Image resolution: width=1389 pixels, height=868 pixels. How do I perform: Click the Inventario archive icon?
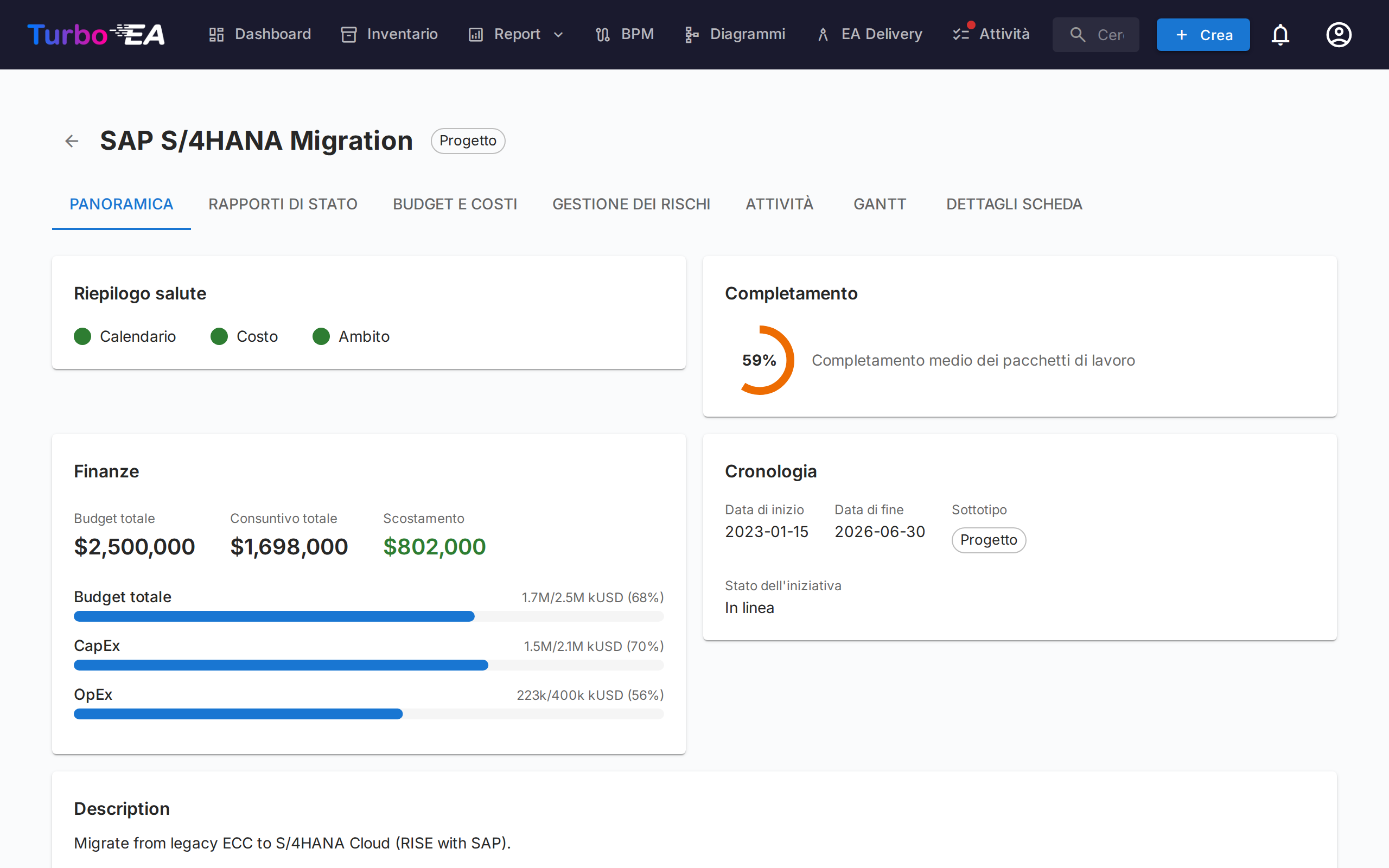pos(348,34)
